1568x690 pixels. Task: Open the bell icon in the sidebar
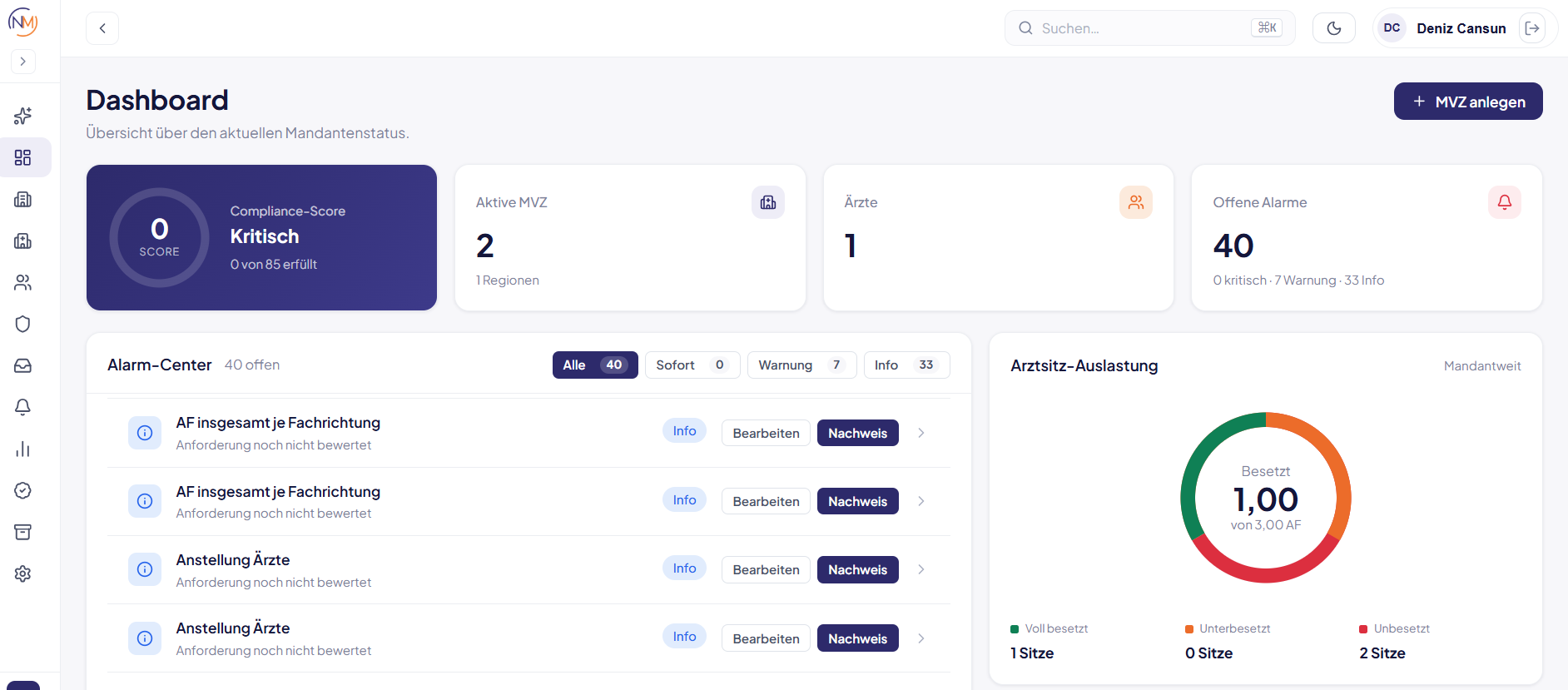point(22,407)
